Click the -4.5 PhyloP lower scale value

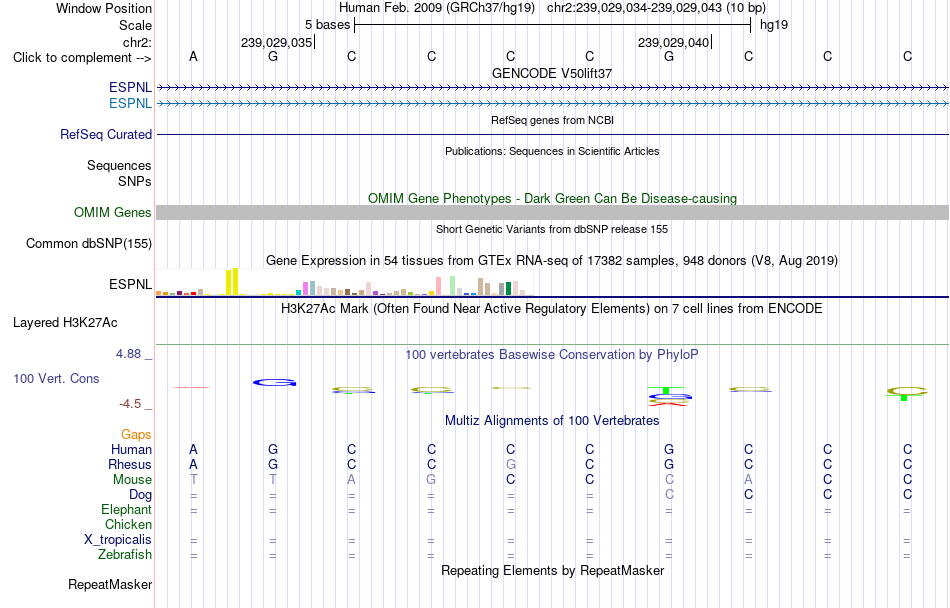tap(130, 404)
